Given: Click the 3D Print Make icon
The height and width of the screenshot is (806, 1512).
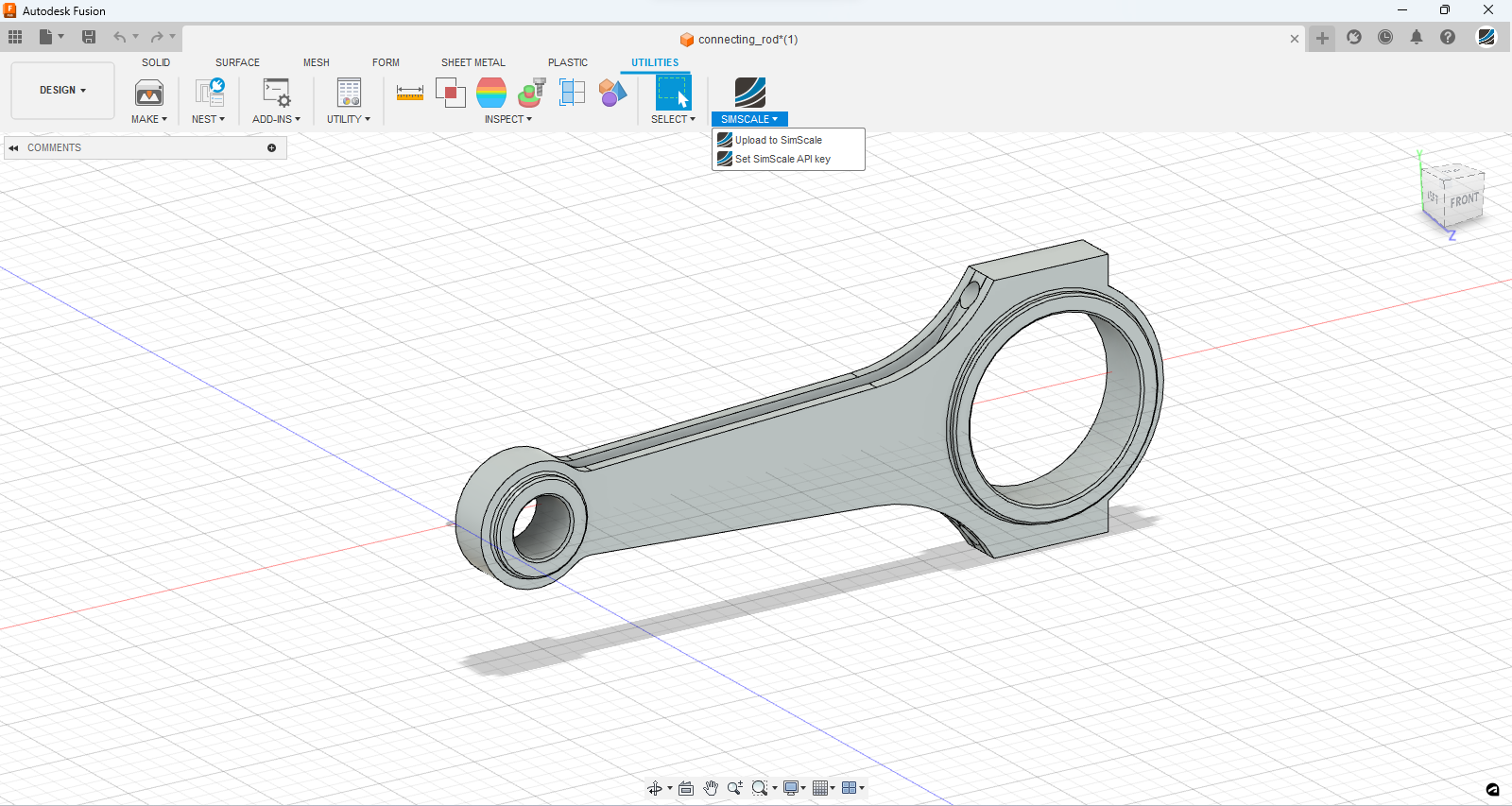Looking at the screenshot, I should point(149,93).
